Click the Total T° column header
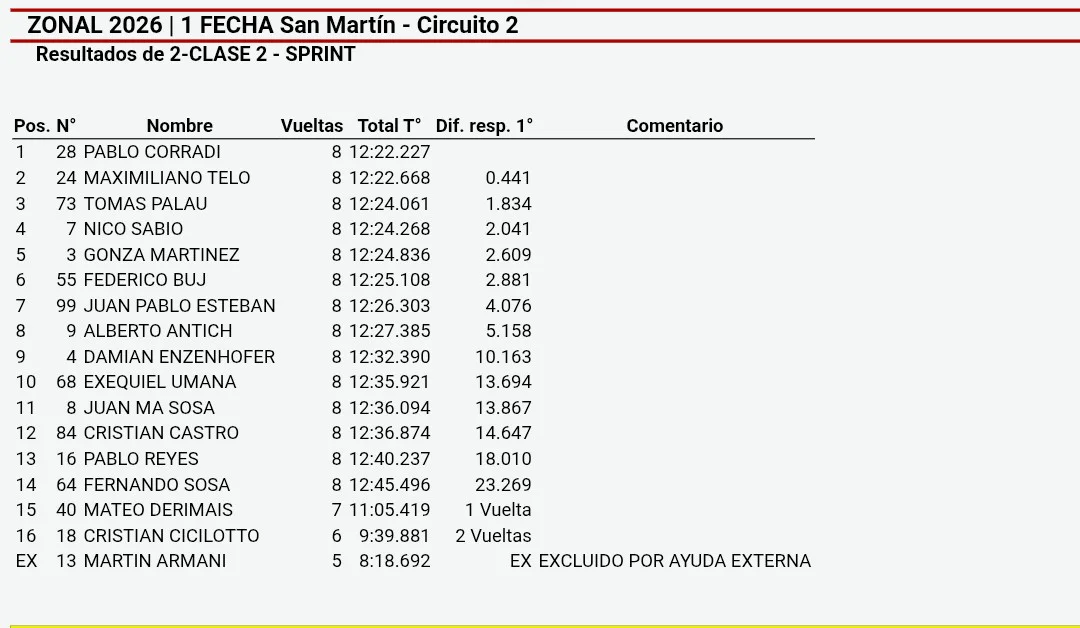The width and height of the screenshot is (1080, 628). (x=389, y=126)
